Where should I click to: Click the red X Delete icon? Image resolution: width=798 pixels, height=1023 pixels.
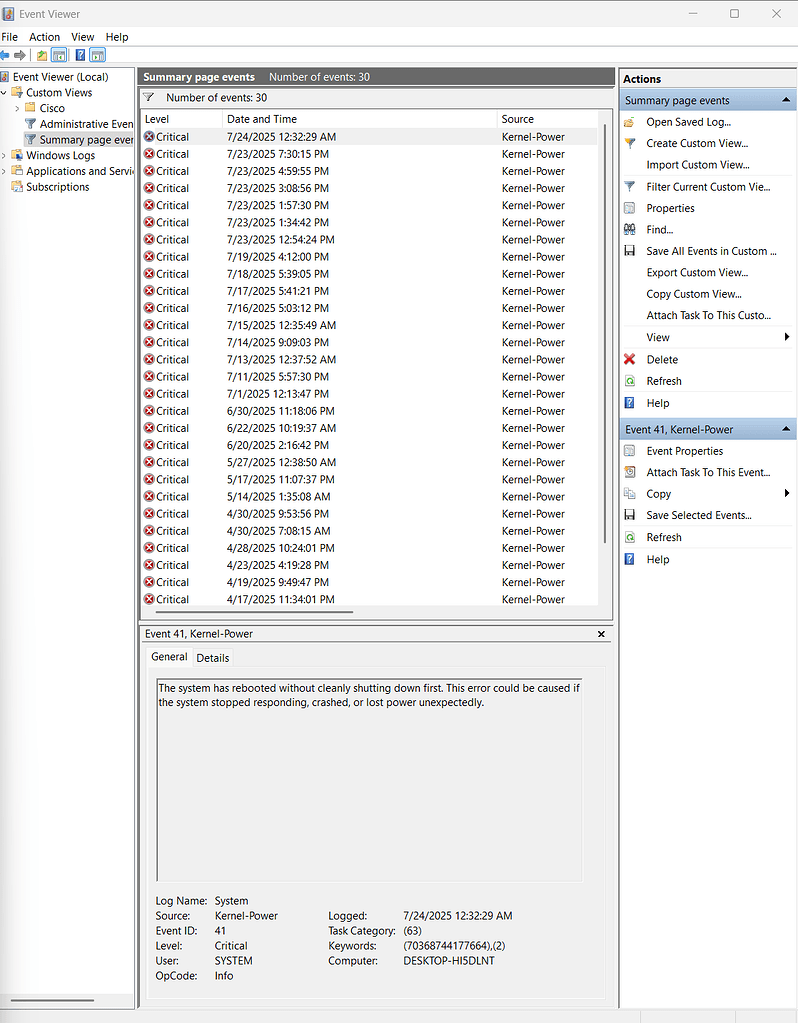(630, 359)
